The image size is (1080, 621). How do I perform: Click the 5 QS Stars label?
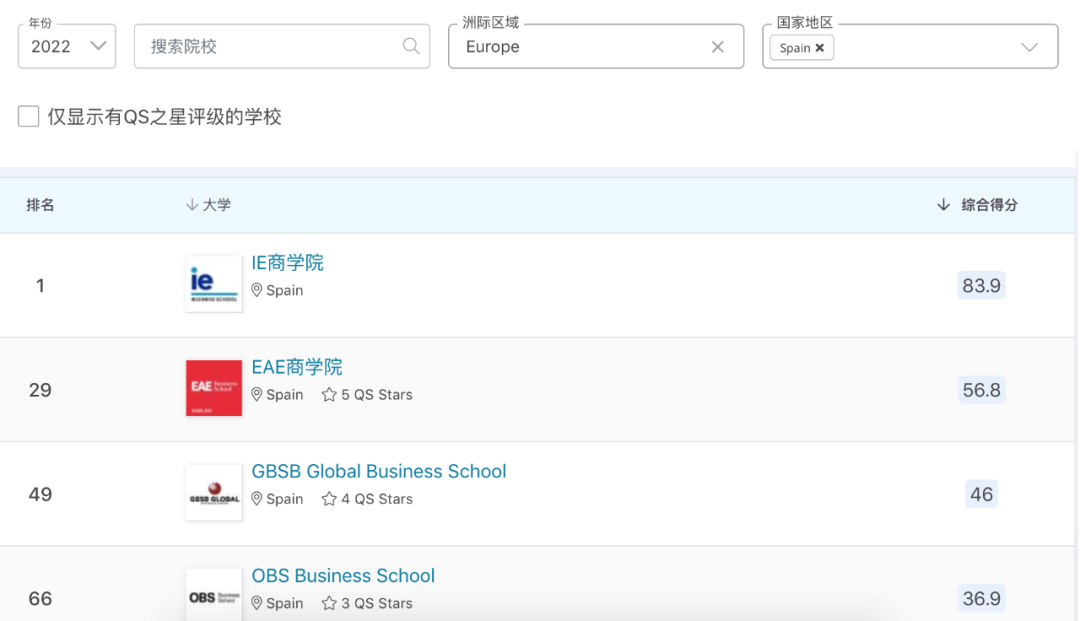pos(377,394)
